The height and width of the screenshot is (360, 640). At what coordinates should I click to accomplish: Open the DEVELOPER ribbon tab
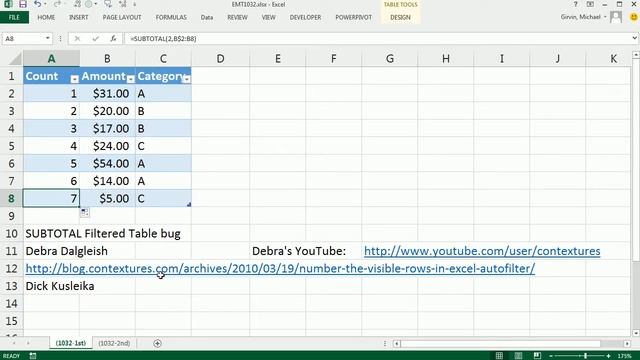[305, 18]
